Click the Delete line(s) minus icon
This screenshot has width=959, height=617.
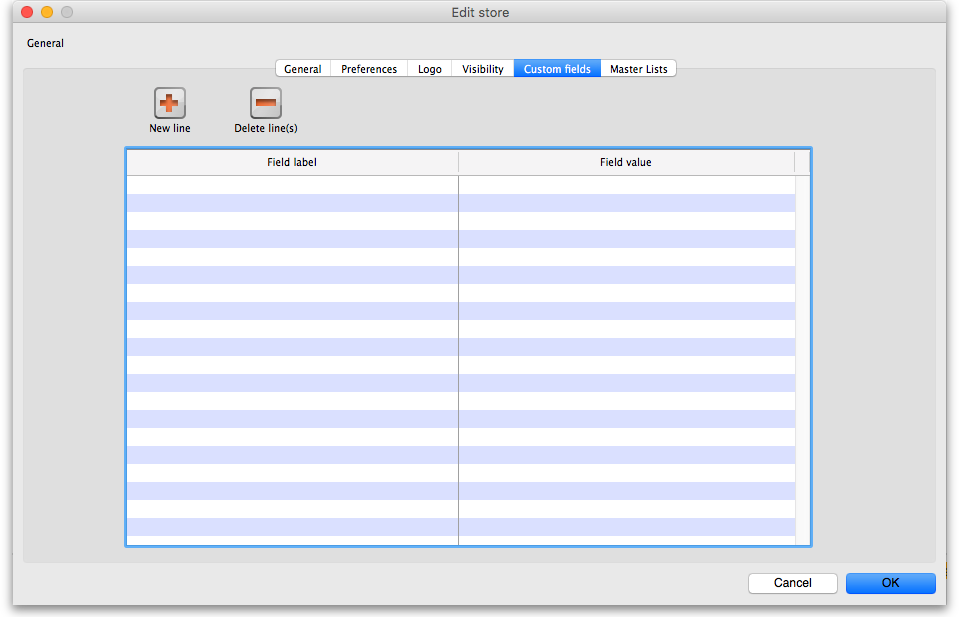point(265,103)
